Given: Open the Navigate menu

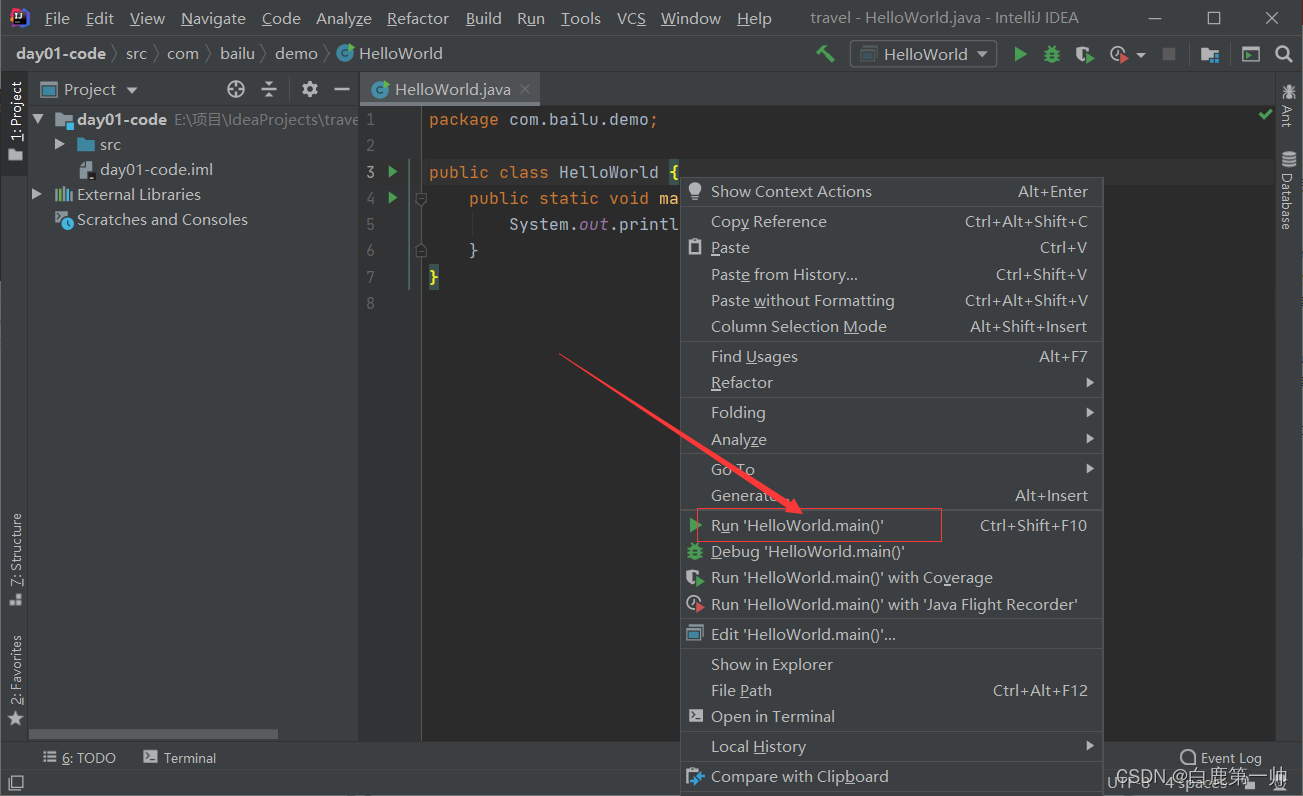Looking at the screenshot, I should click(213, 18).
